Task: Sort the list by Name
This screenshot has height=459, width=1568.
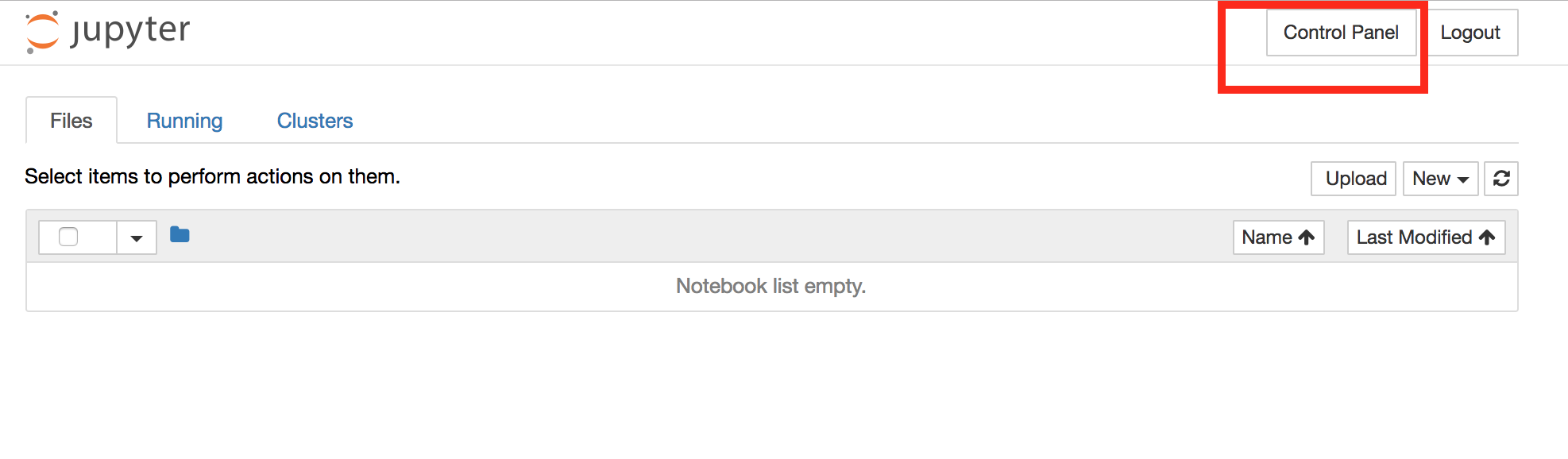Action: tap(1278, 237)
